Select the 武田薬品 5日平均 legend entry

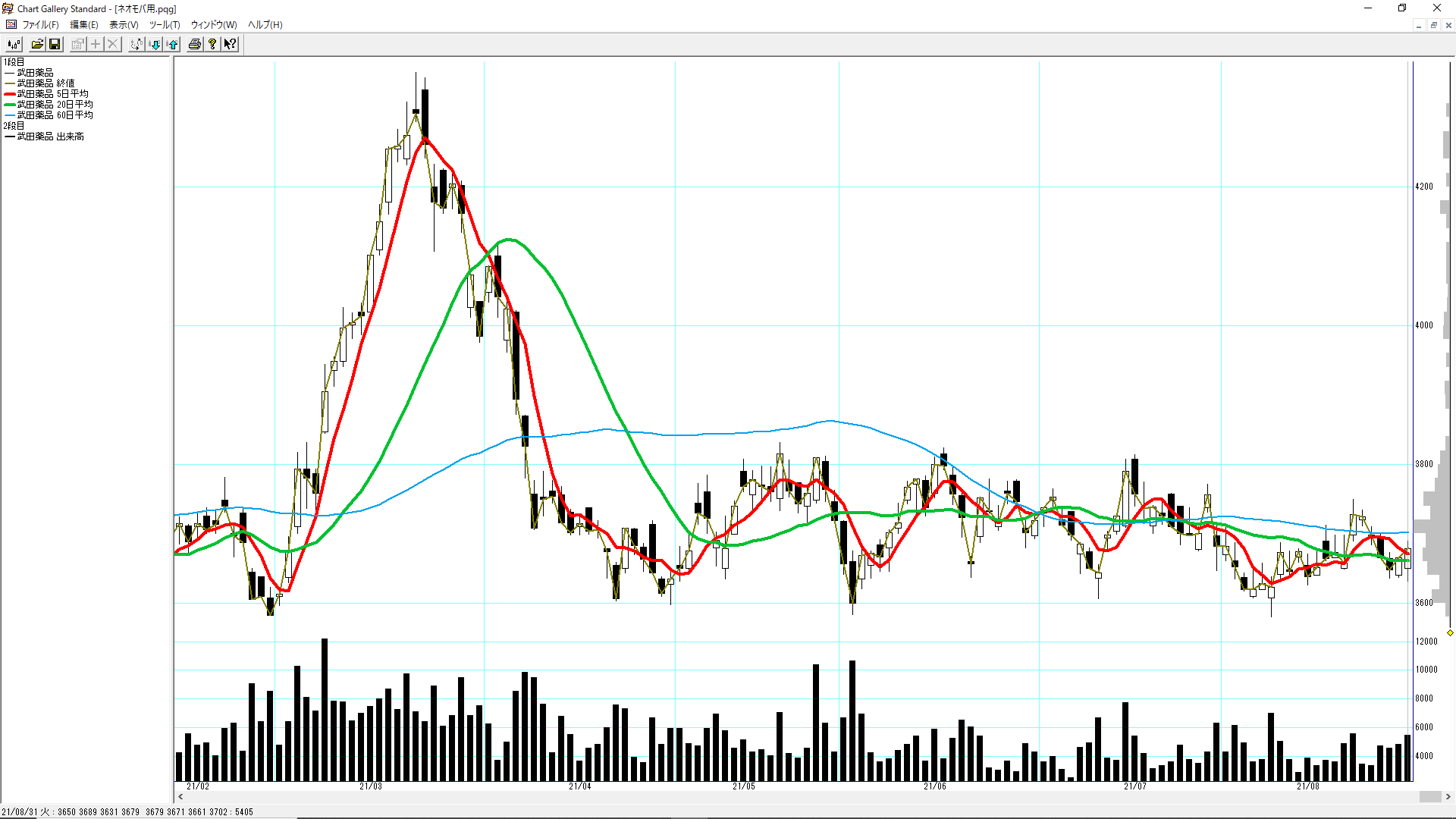click(x=52, y=94)
